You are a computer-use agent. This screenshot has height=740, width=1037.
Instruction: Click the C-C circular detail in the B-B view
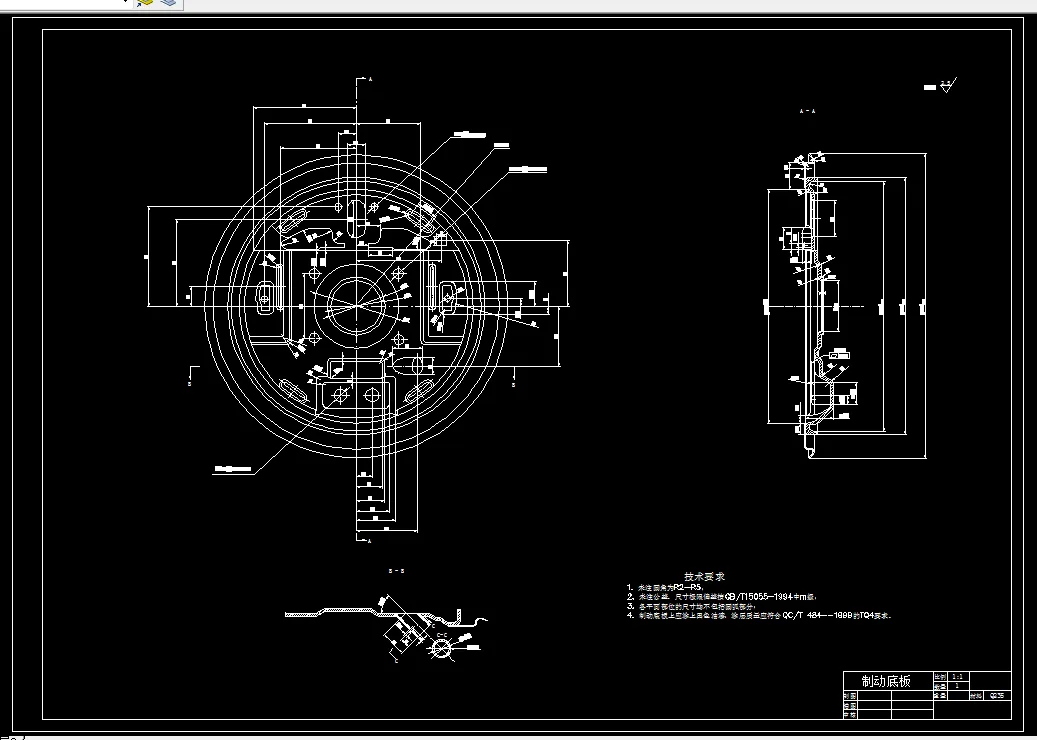[x=442, y=649]
